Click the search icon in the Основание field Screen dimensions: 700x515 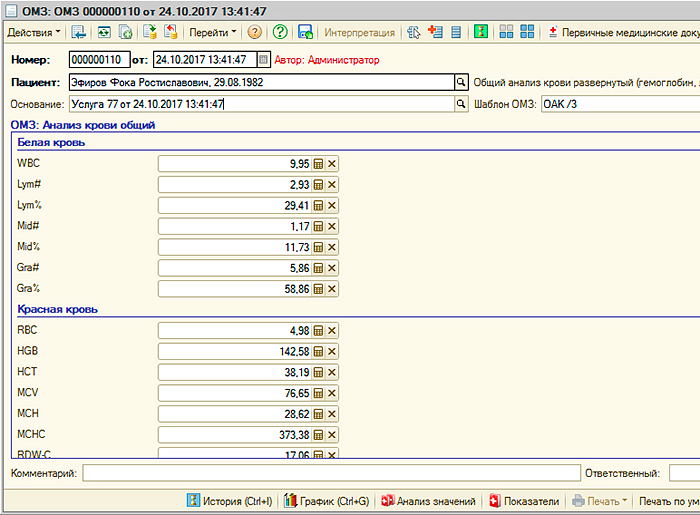(x=461, y=104)
